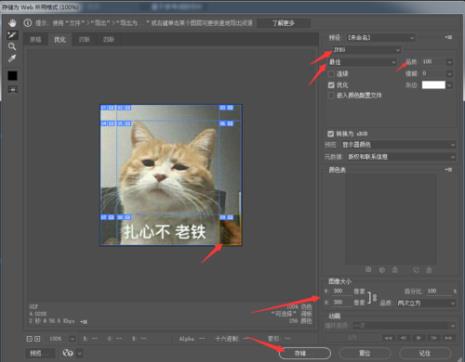Image resolution: width=465 pixels, height=362 pixels.
Task: Open the compression quality 最佳 dropdown
Action: point(362,62)
